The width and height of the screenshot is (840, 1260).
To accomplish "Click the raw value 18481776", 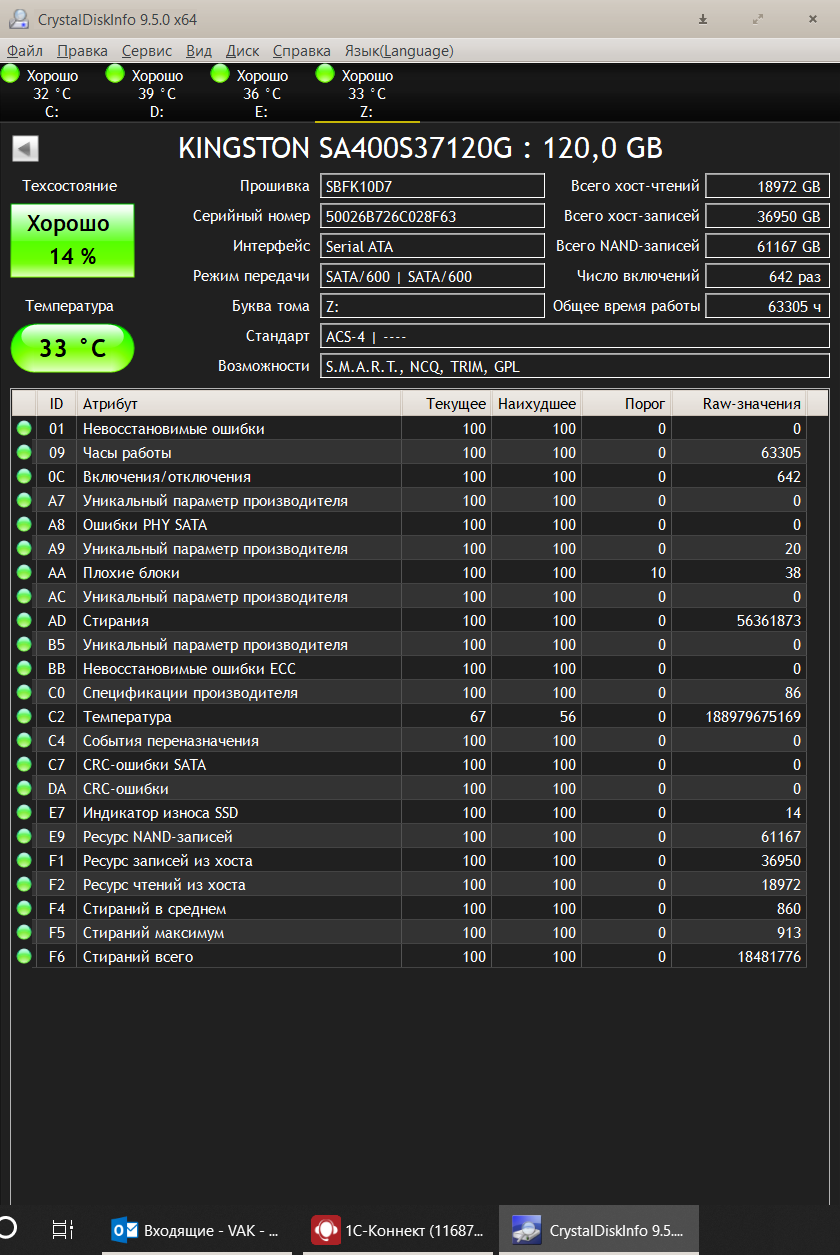I will coord(769,957).
